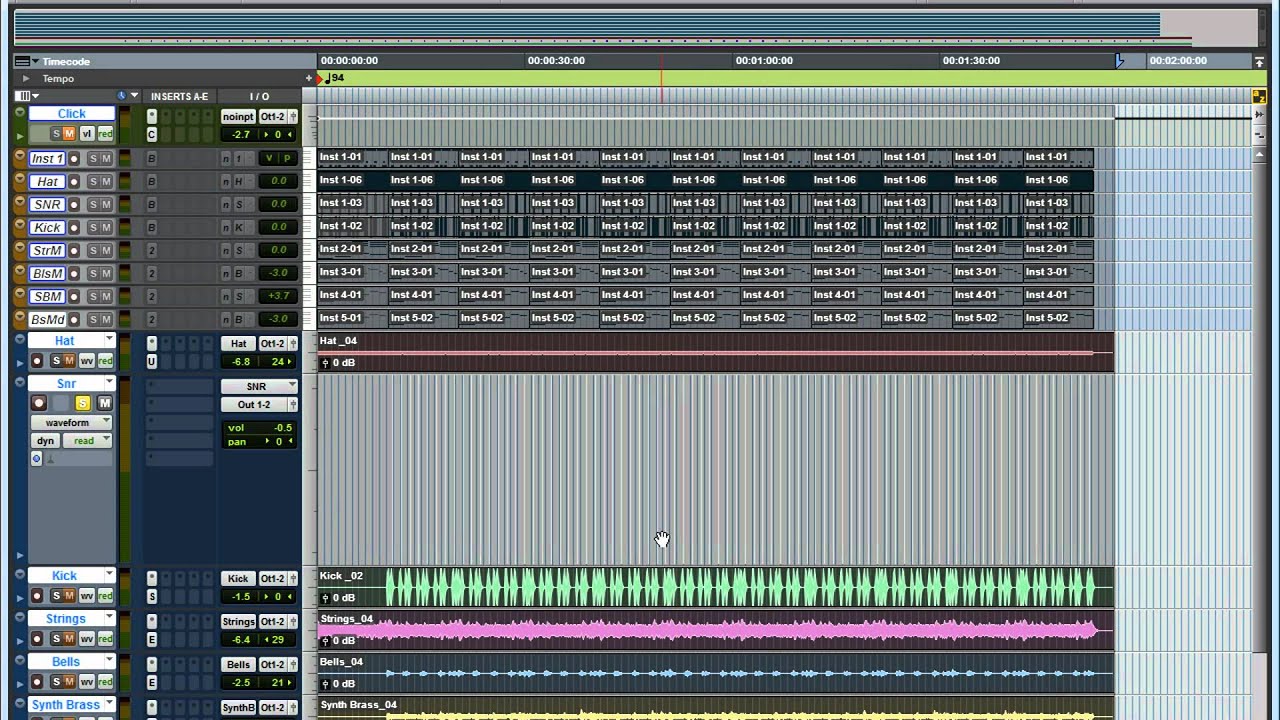Click the tempo marker 94

pos(333,78)
